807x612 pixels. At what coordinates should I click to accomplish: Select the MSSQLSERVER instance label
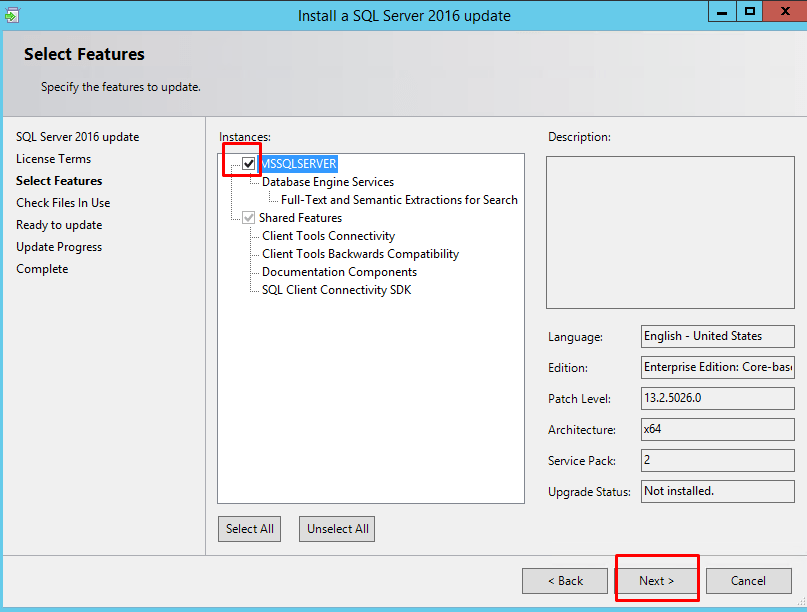[x=299, y=164]
